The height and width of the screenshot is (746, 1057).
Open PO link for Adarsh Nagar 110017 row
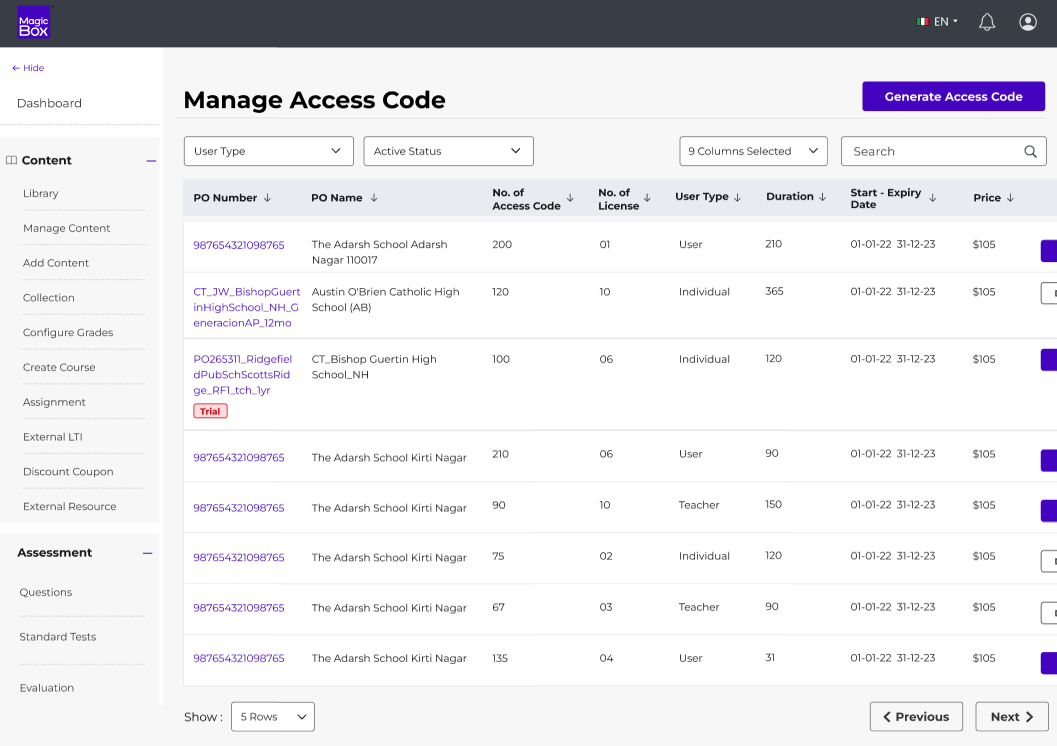(x=239, y=245)
